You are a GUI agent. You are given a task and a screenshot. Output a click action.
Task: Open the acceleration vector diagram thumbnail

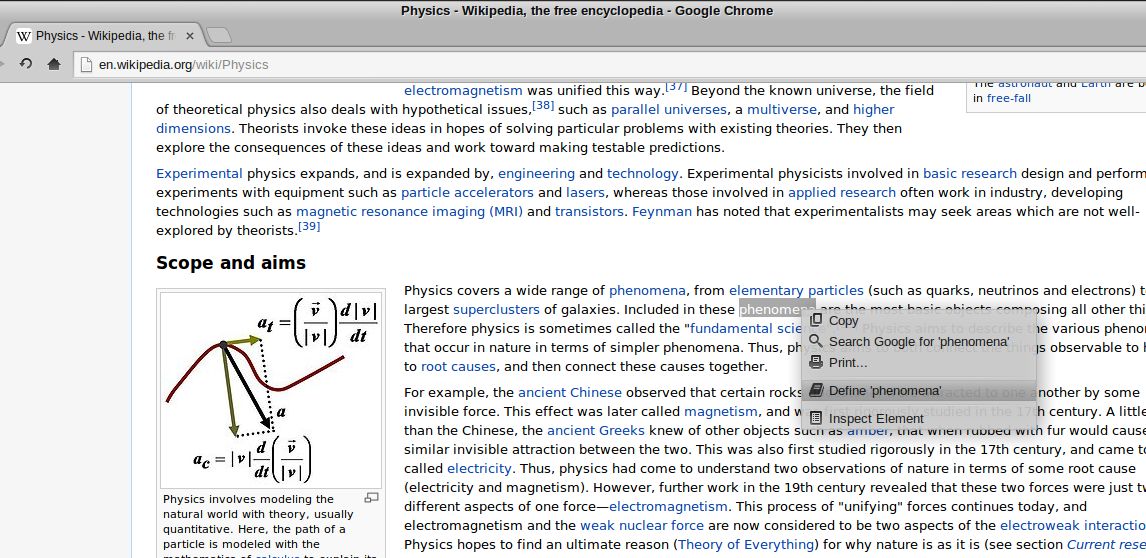point(270,390)
